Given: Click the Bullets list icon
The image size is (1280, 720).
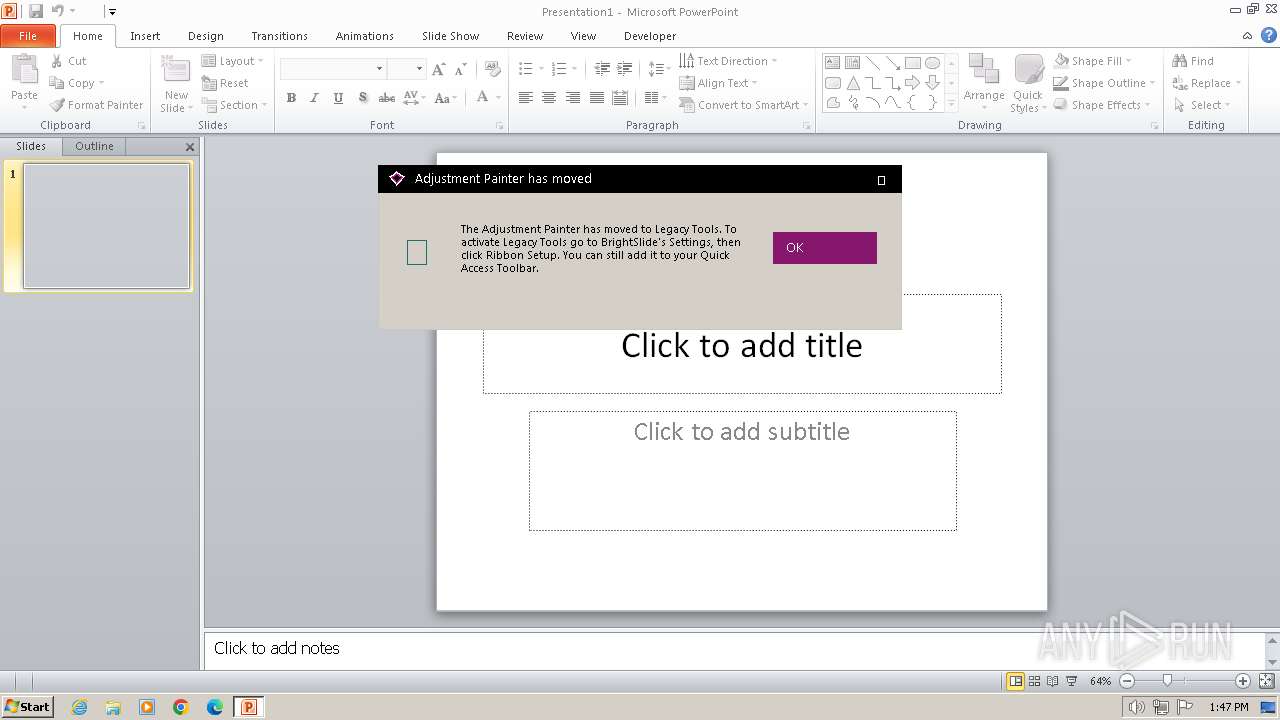Looking at the screenshot, I should [526, 69].
